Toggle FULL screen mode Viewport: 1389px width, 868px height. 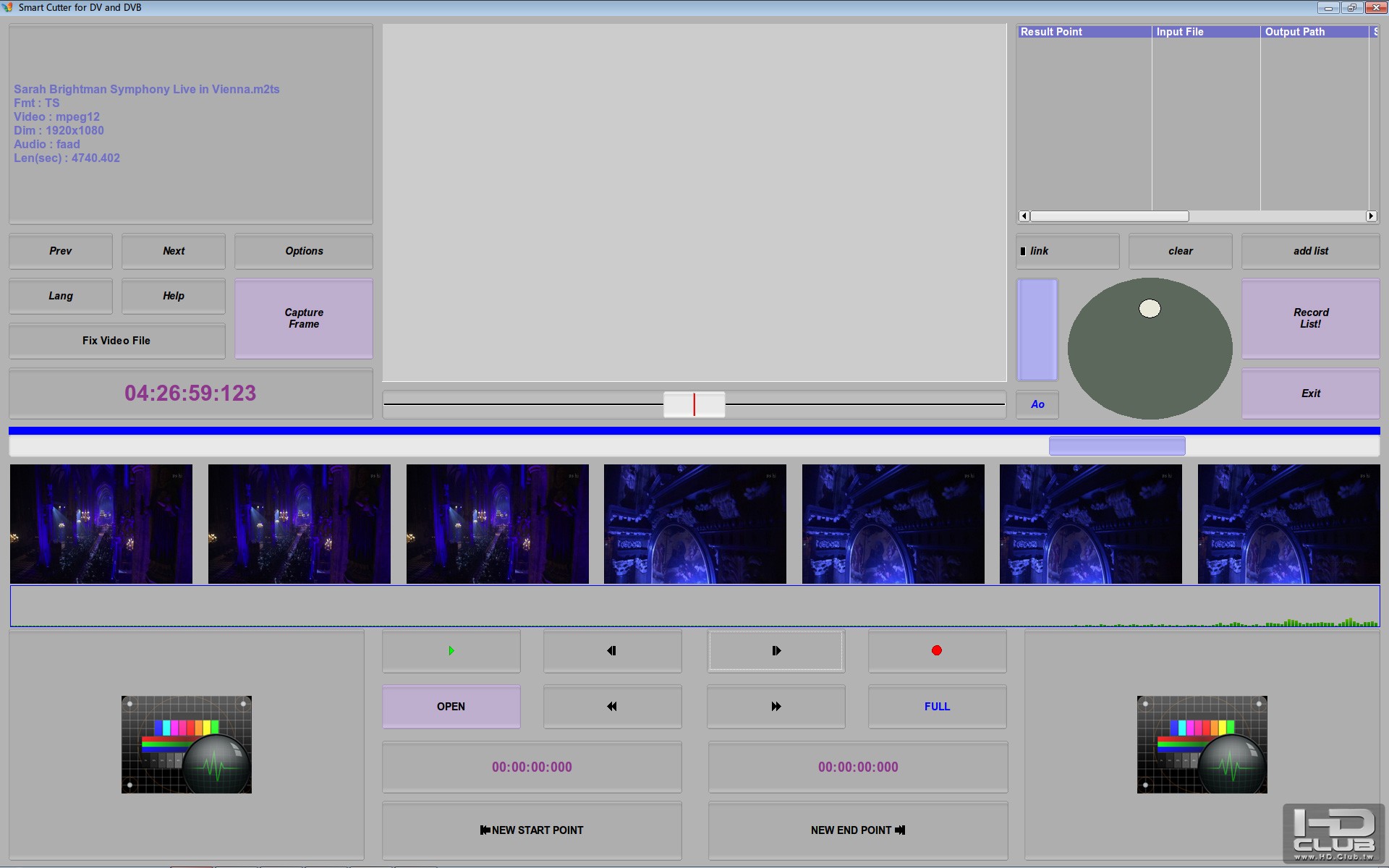(x=937, y=706)
